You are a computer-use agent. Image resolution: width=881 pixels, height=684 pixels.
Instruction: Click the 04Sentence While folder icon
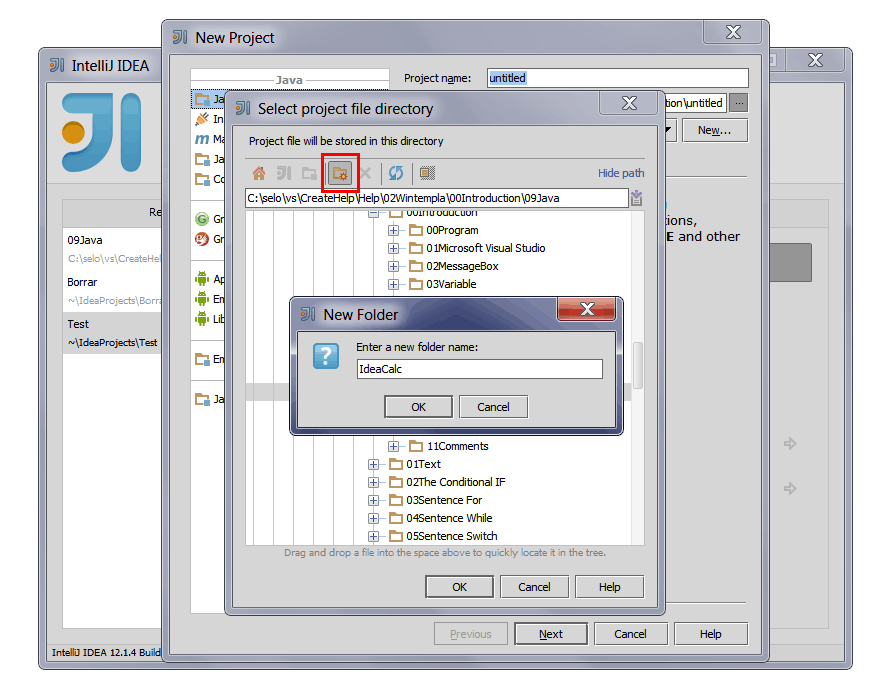click(x=396, y=518)
